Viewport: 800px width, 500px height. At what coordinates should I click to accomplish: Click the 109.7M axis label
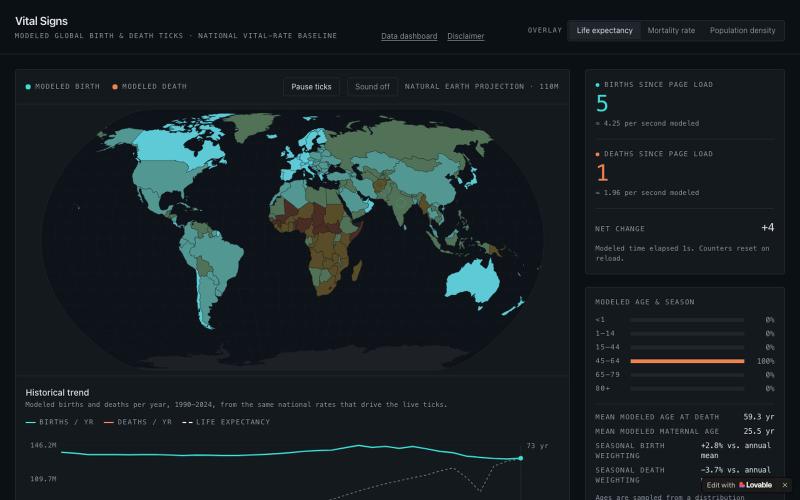43,479
